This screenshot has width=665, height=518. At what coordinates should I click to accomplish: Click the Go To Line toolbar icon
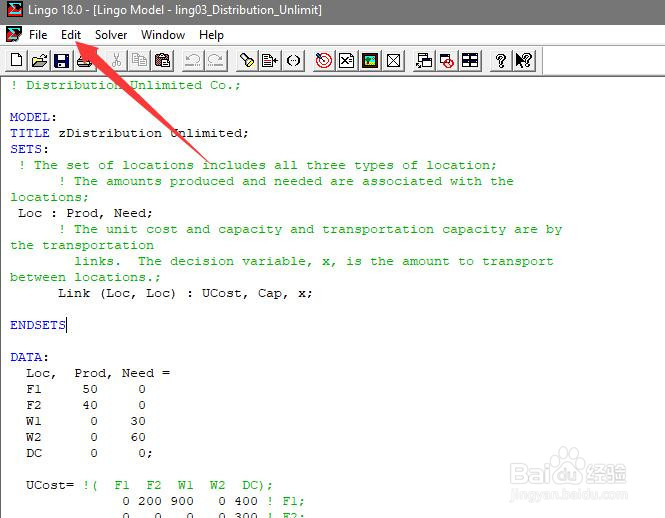(x=270, y=61)
